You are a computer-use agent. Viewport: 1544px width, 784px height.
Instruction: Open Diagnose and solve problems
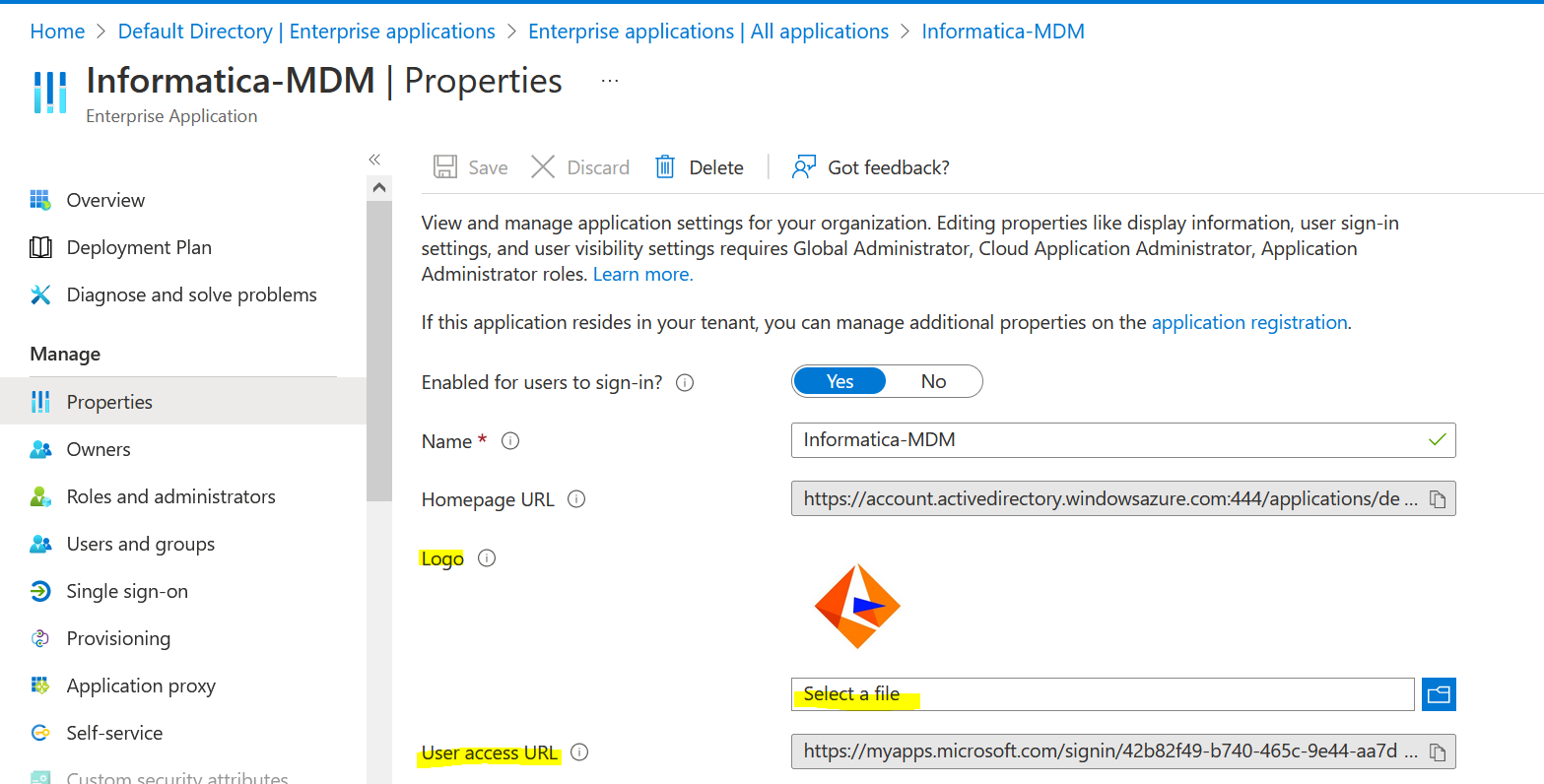(192, 294)
